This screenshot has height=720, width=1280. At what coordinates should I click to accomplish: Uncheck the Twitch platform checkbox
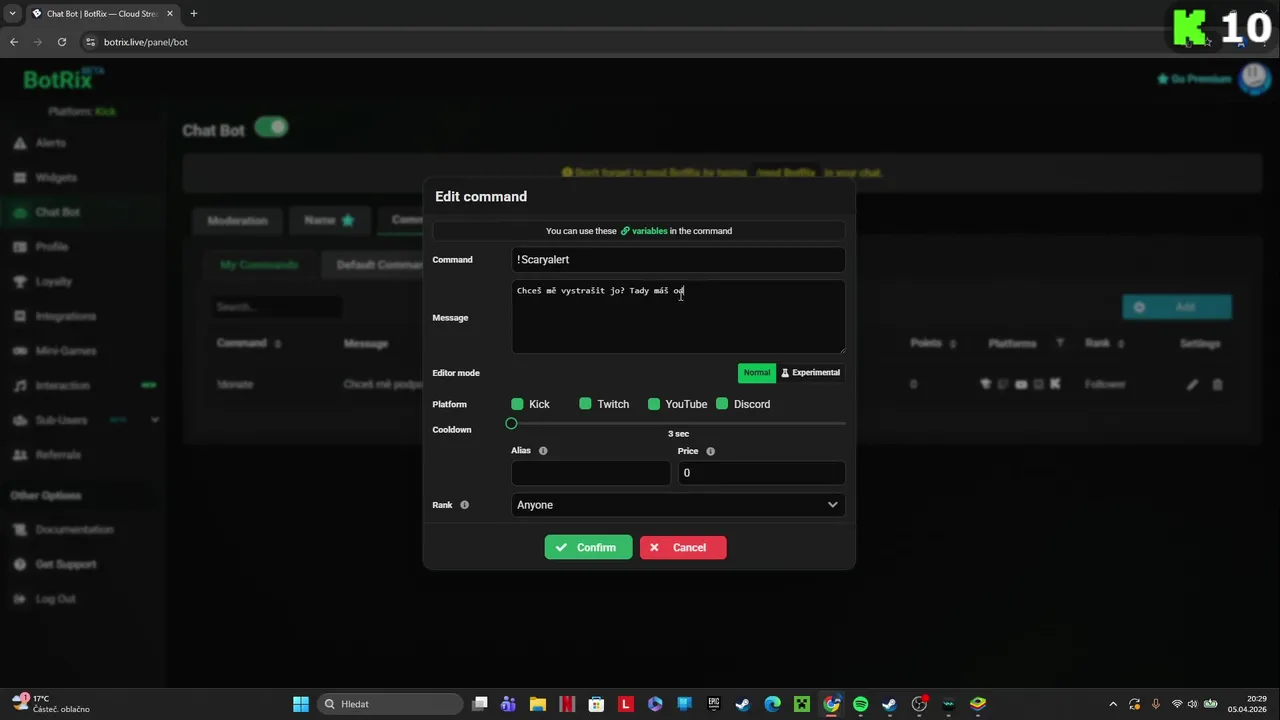point(585,404)
